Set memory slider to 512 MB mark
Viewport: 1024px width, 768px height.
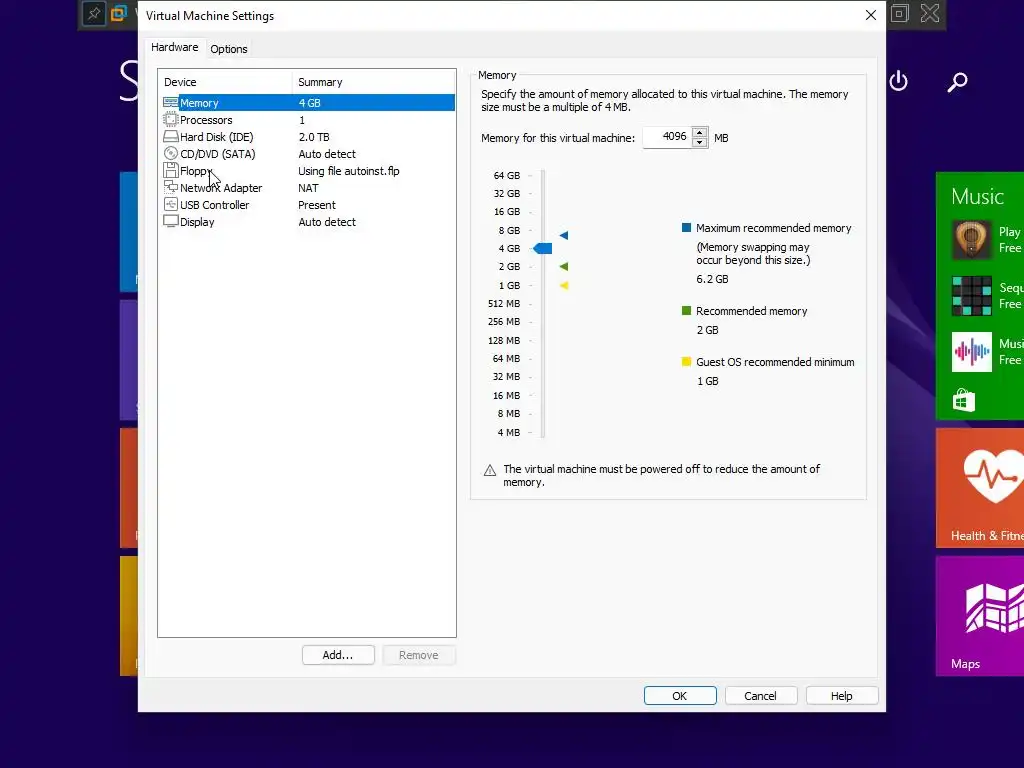543,304
